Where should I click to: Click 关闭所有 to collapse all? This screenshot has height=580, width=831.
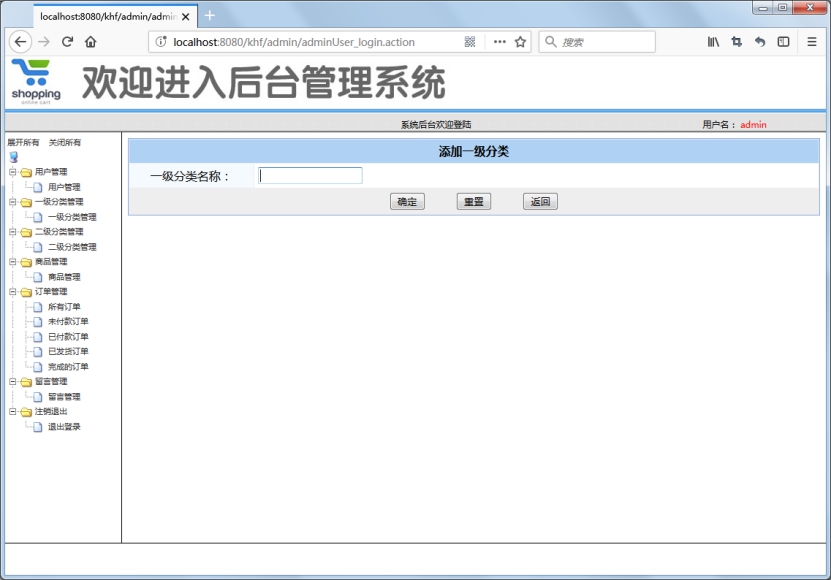65,143
